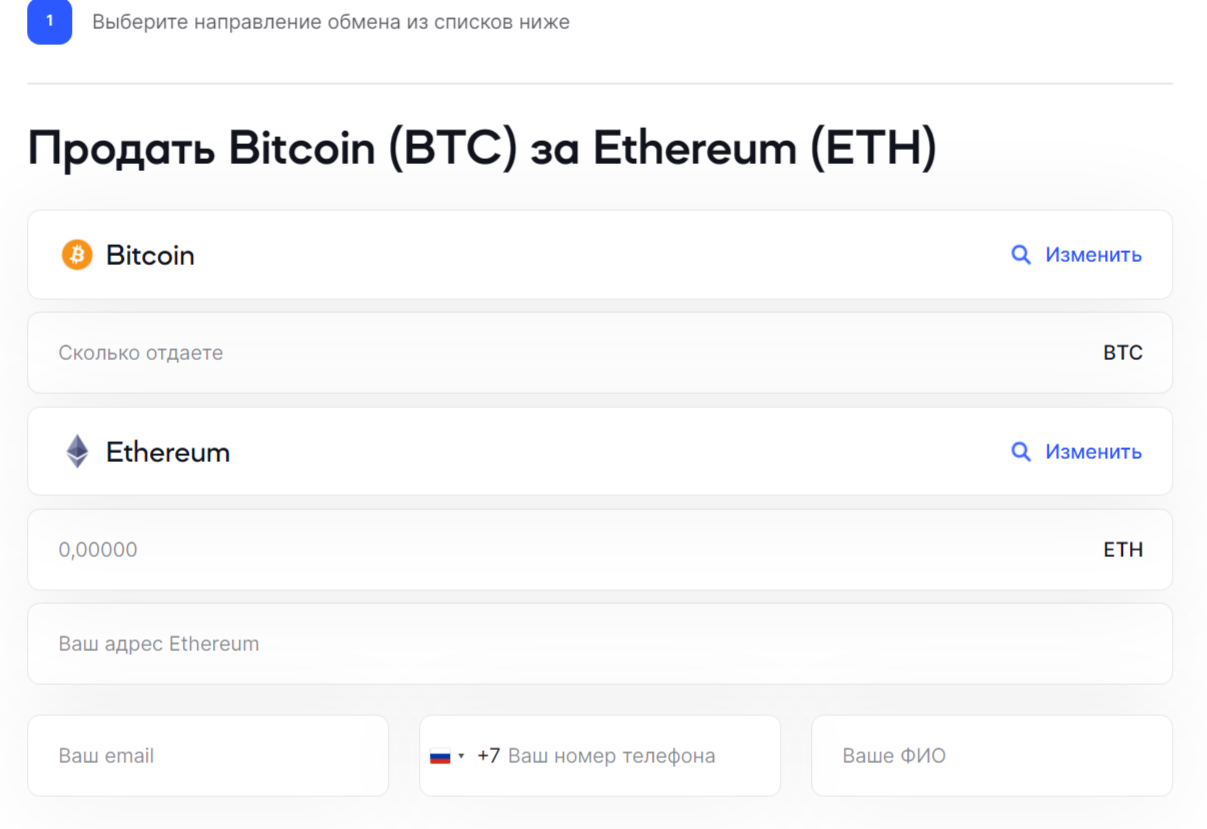Click the "Ваш email" input field
Screen dimensions: 1207x829
click(208, 756)
